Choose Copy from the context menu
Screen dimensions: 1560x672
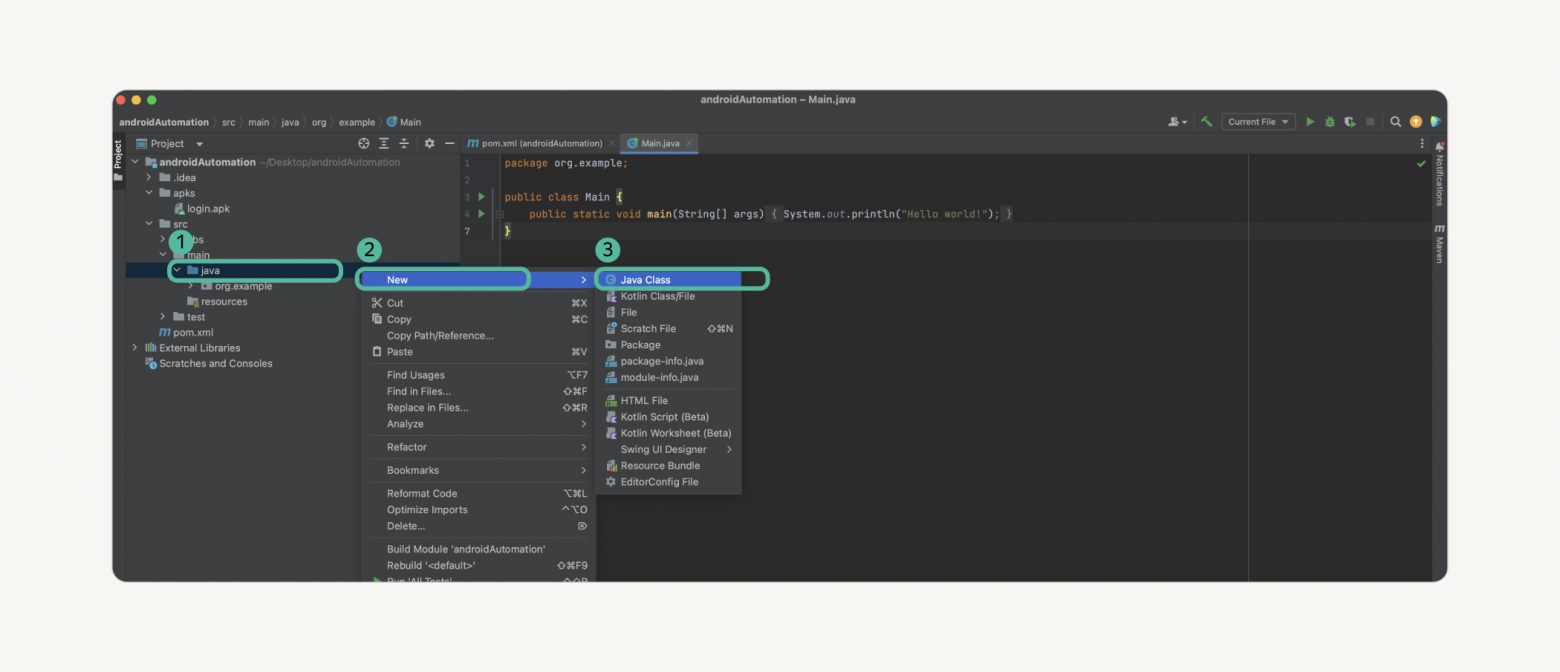[x=478, y=319]
